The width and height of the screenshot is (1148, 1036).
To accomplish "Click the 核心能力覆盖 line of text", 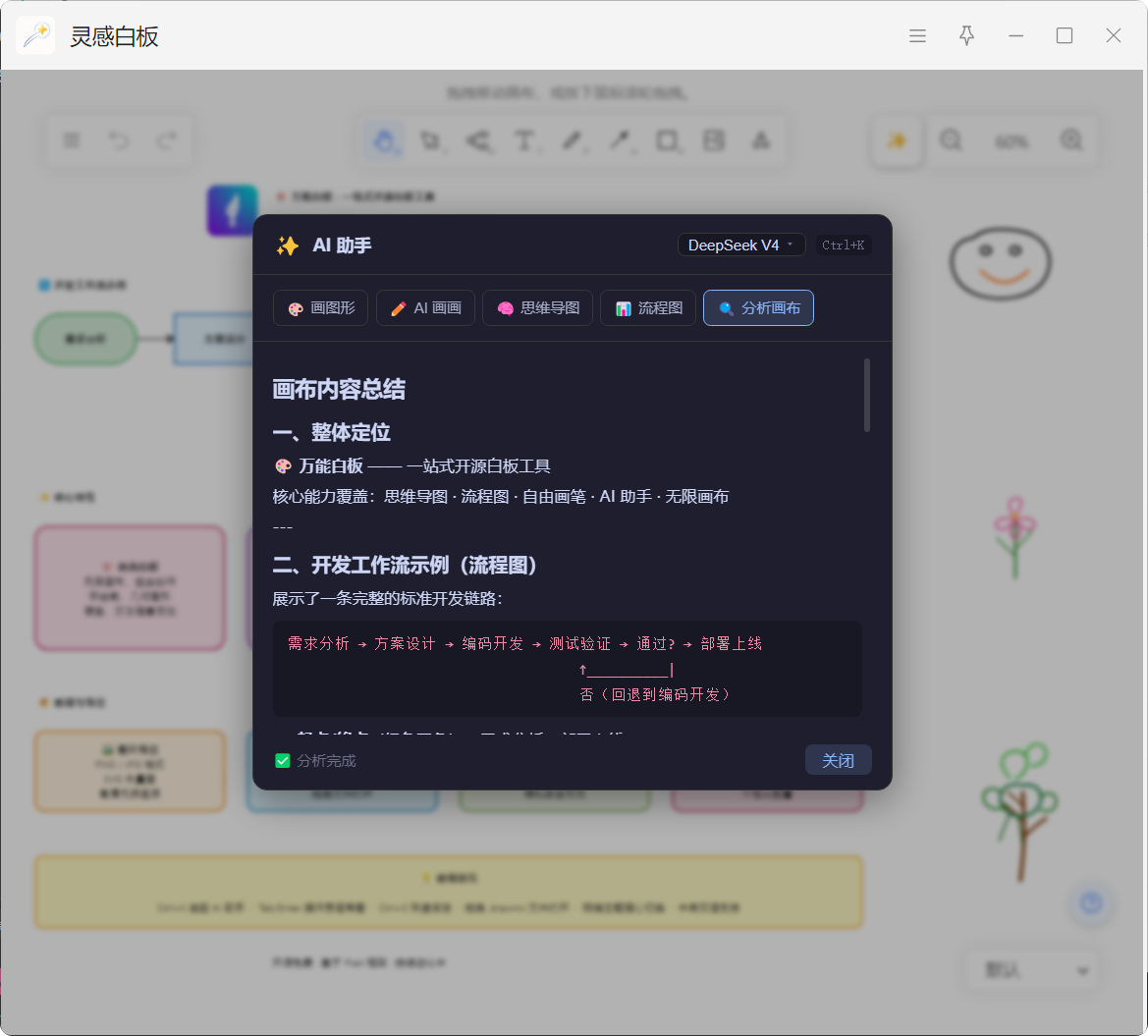I will (x=501, y=497).
